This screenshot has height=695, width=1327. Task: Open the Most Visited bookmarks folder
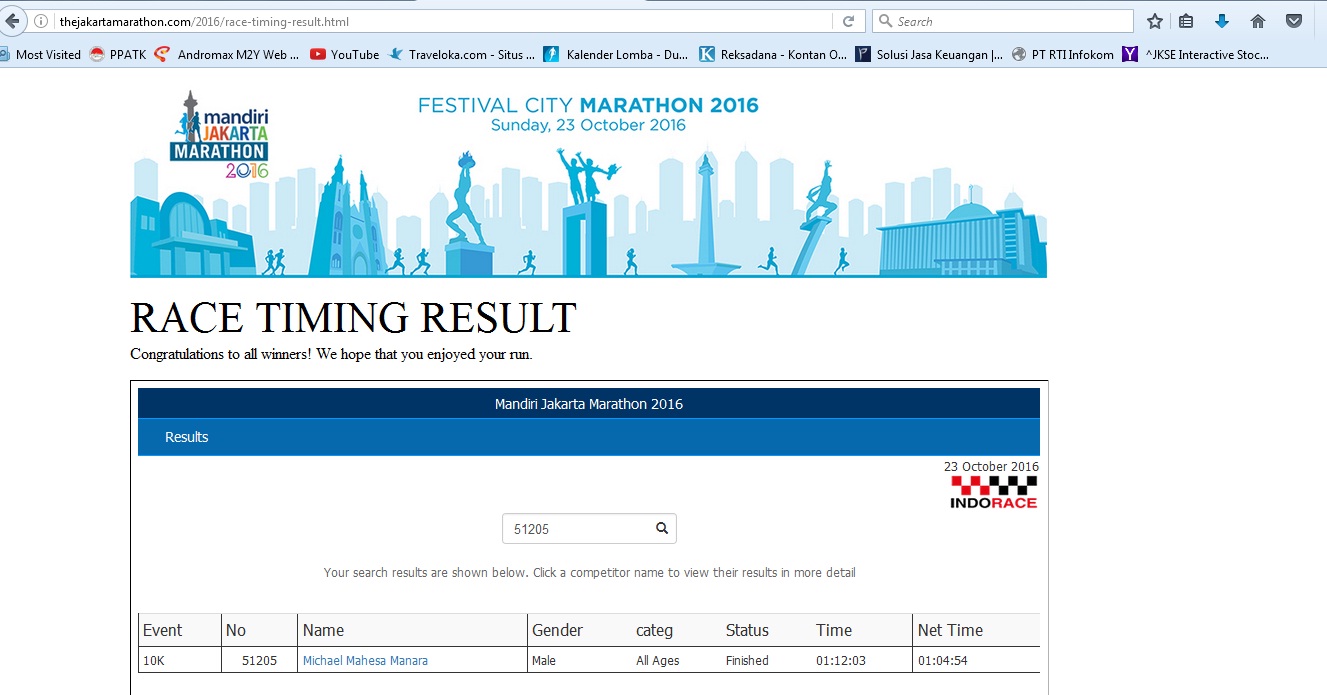41,55
